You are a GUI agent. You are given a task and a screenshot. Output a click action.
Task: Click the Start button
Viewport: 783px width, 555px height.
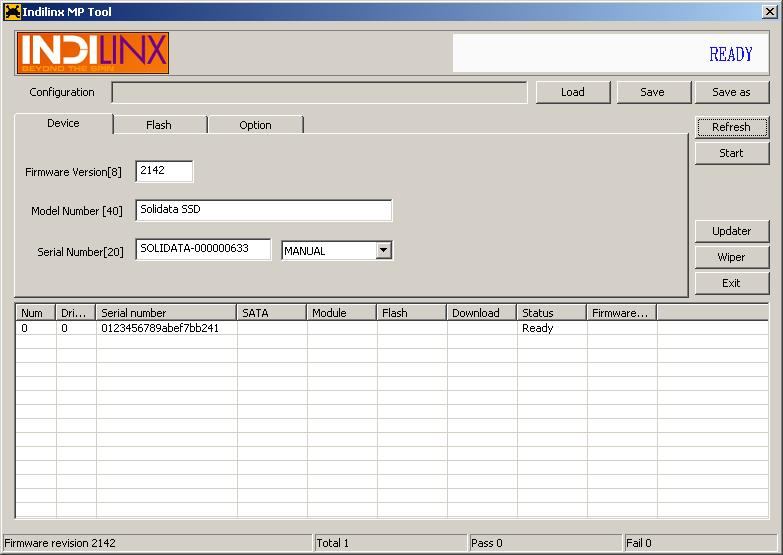pyautogui.click(x=732, y=153)
